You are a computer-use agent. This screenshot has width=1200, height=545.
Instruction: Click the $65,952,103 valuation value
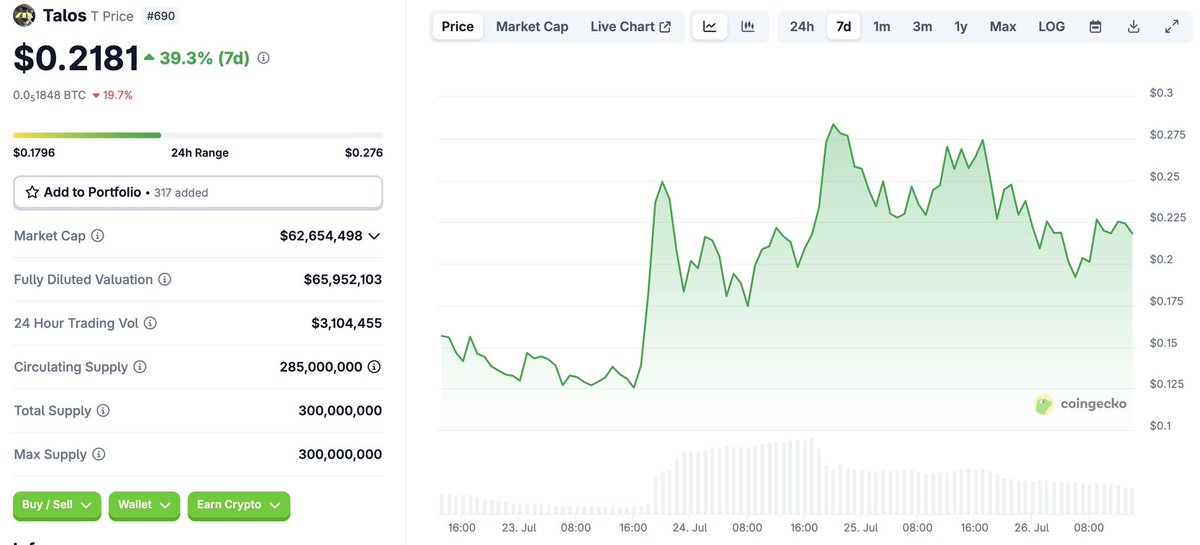[x=343, y=280]
